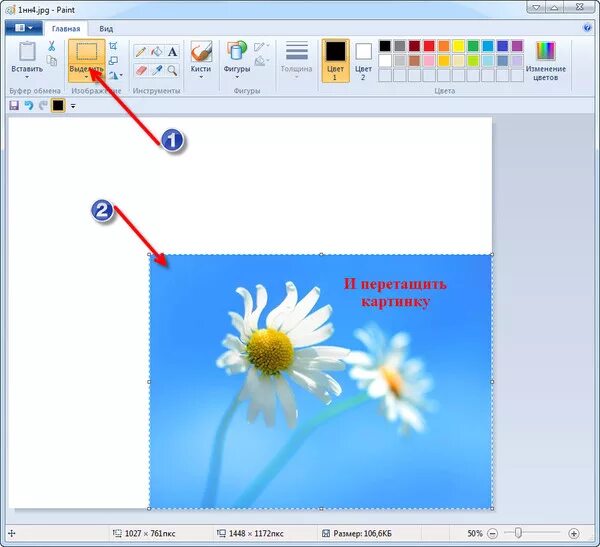Click the Rotate or flip icon
This screenshot has width=600, height=547.
113,75
